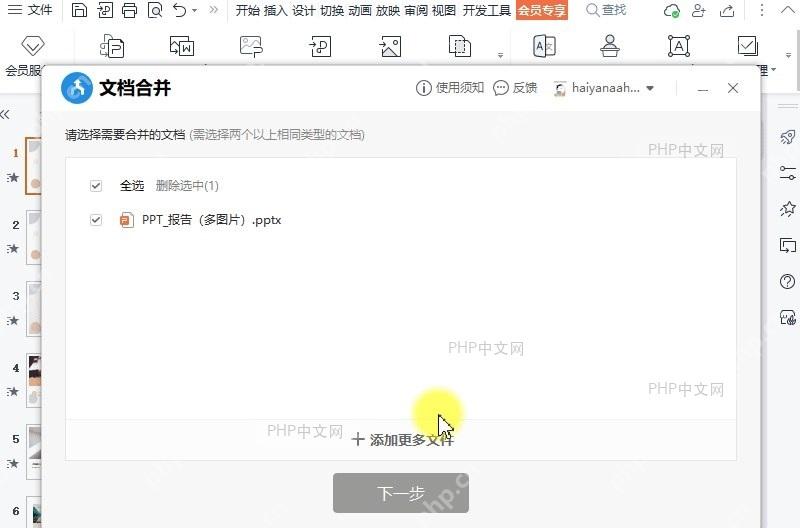Close the 文档合并 dialog
The image size is (800, 528).
(x=733, y=88)
